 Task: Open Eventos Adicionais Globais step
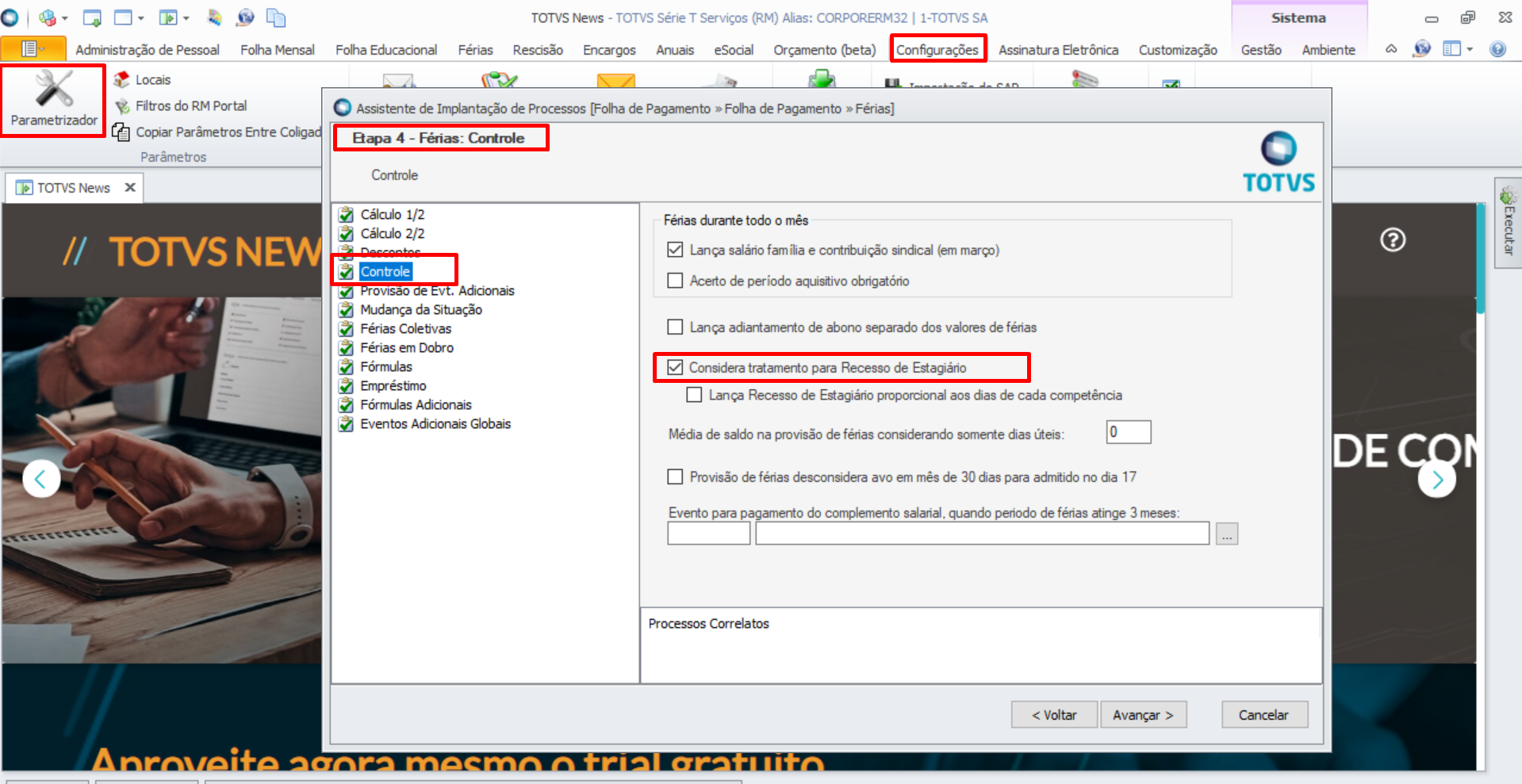click(x=435, y=423)
